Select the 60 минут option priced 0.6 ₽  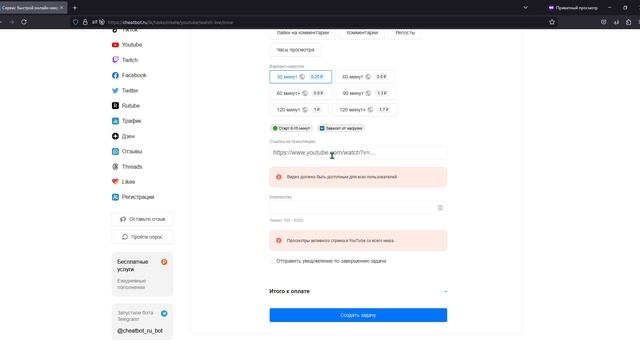364,77
